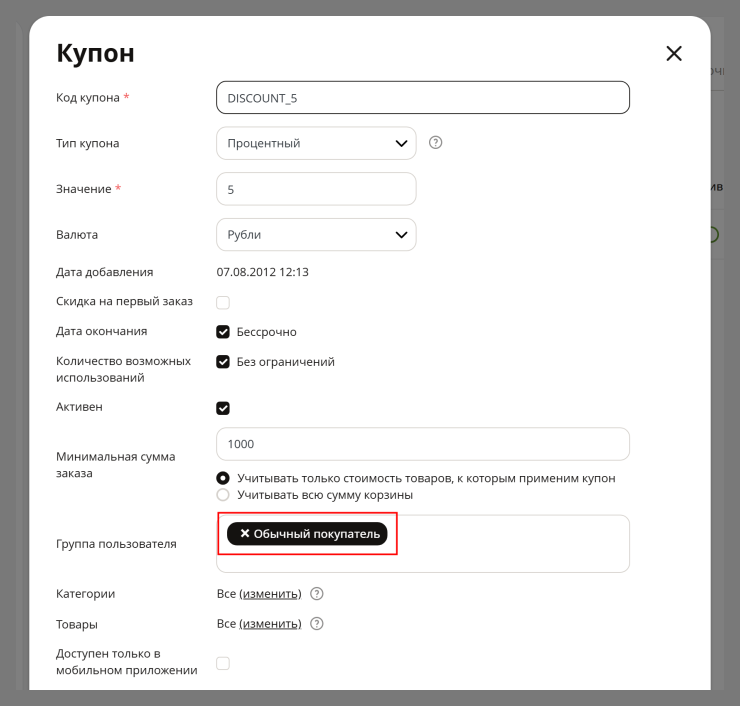Uncheck the Без ограничений checkbox
The width and height of the screenshot is (740, 706).
point(223,362)
